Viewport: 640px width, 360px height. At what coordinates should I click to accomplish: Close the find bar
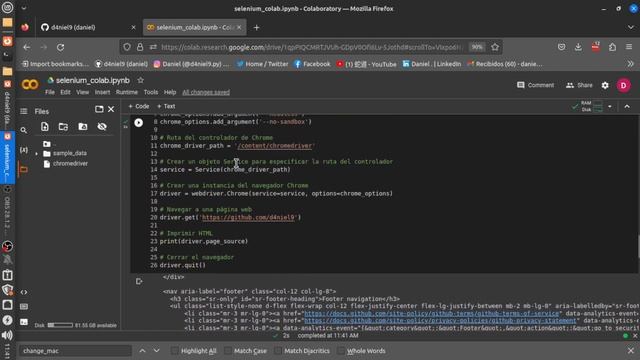pyautogui.click(x=631, y=351)
